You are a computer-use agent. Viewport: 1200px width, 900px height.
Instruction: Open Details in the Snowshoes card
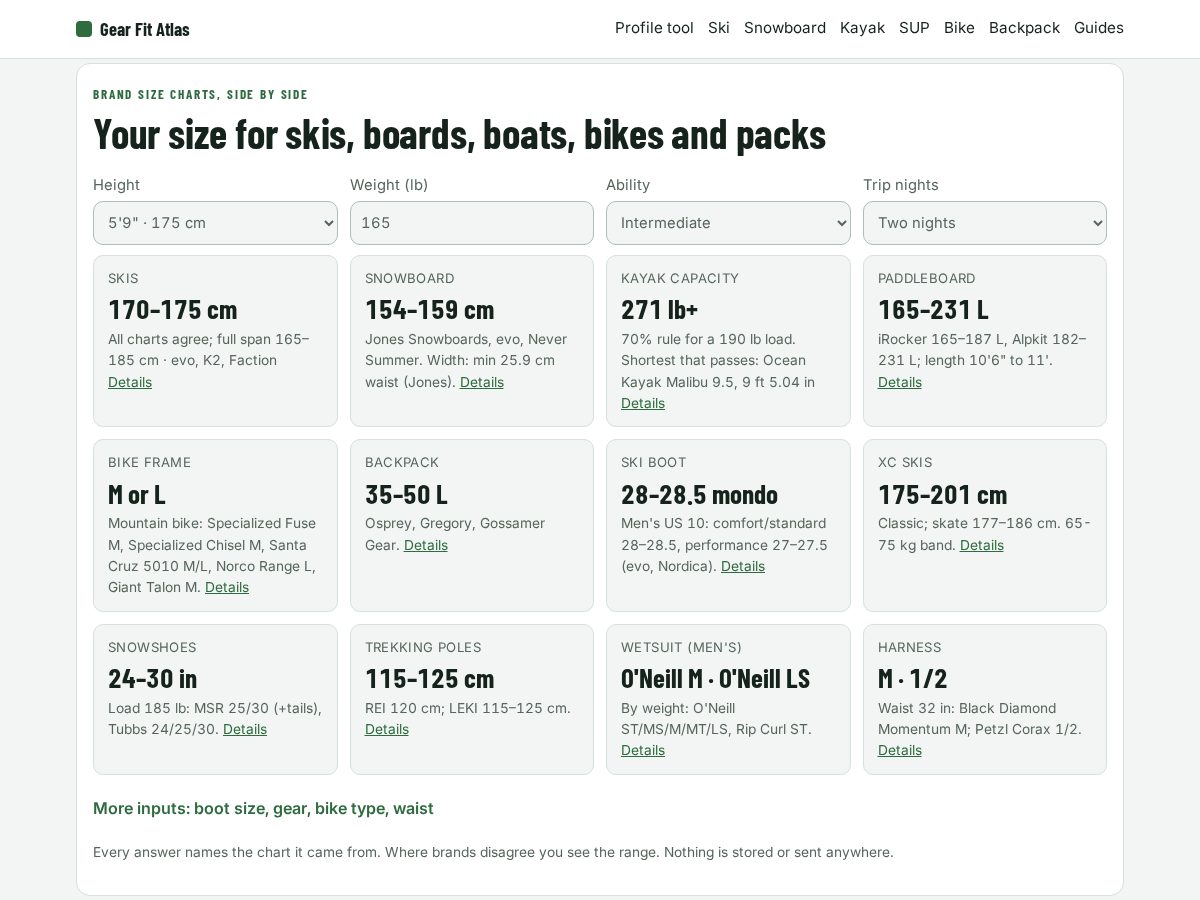click(245, 729)
